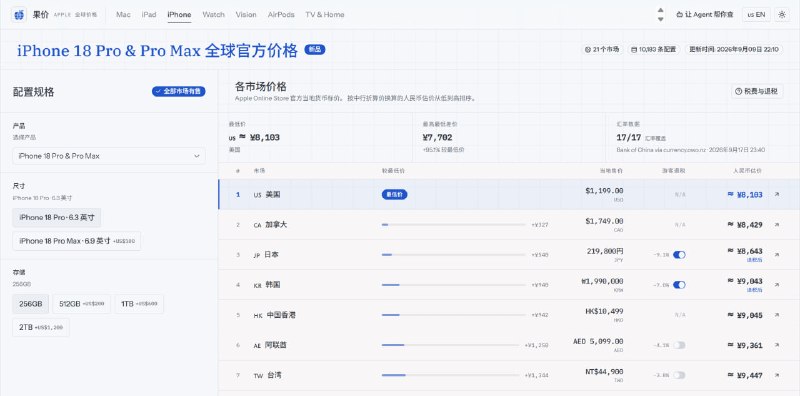This screenshot has height=396, width=800.
Task: Click the 更新时间 2026年9月09日 chip
Action: click(734, 50)
